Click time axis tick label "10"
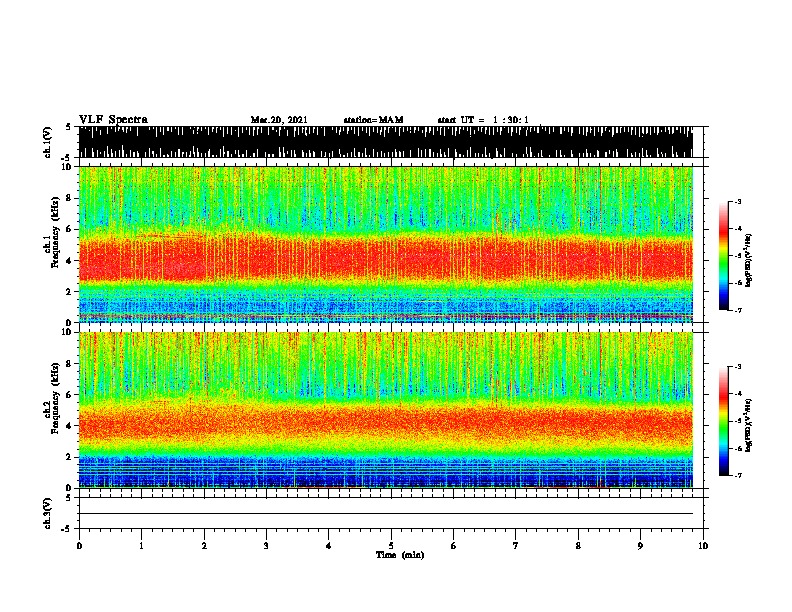This screenshot has width=792, height=612. pyautogui.click(x=703, y=545)
